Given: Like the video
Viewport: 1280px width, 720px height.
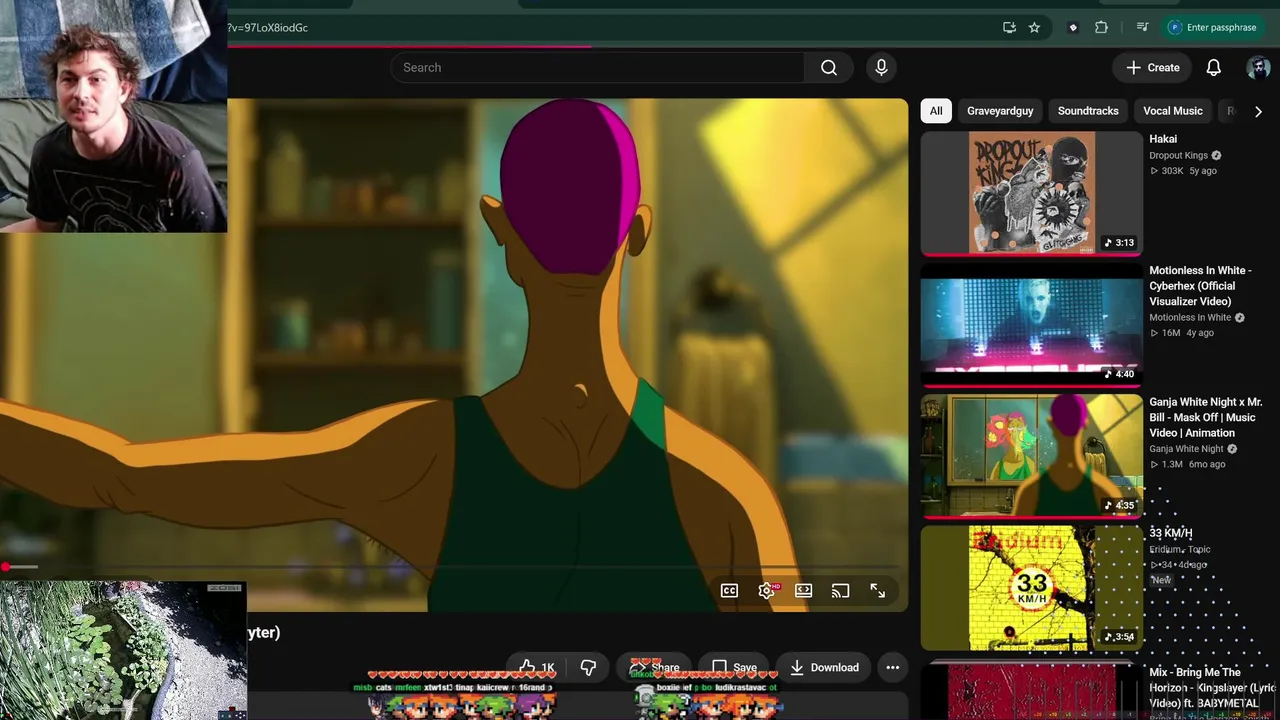Looking at the screenshot, I should [x=536, y=667].
